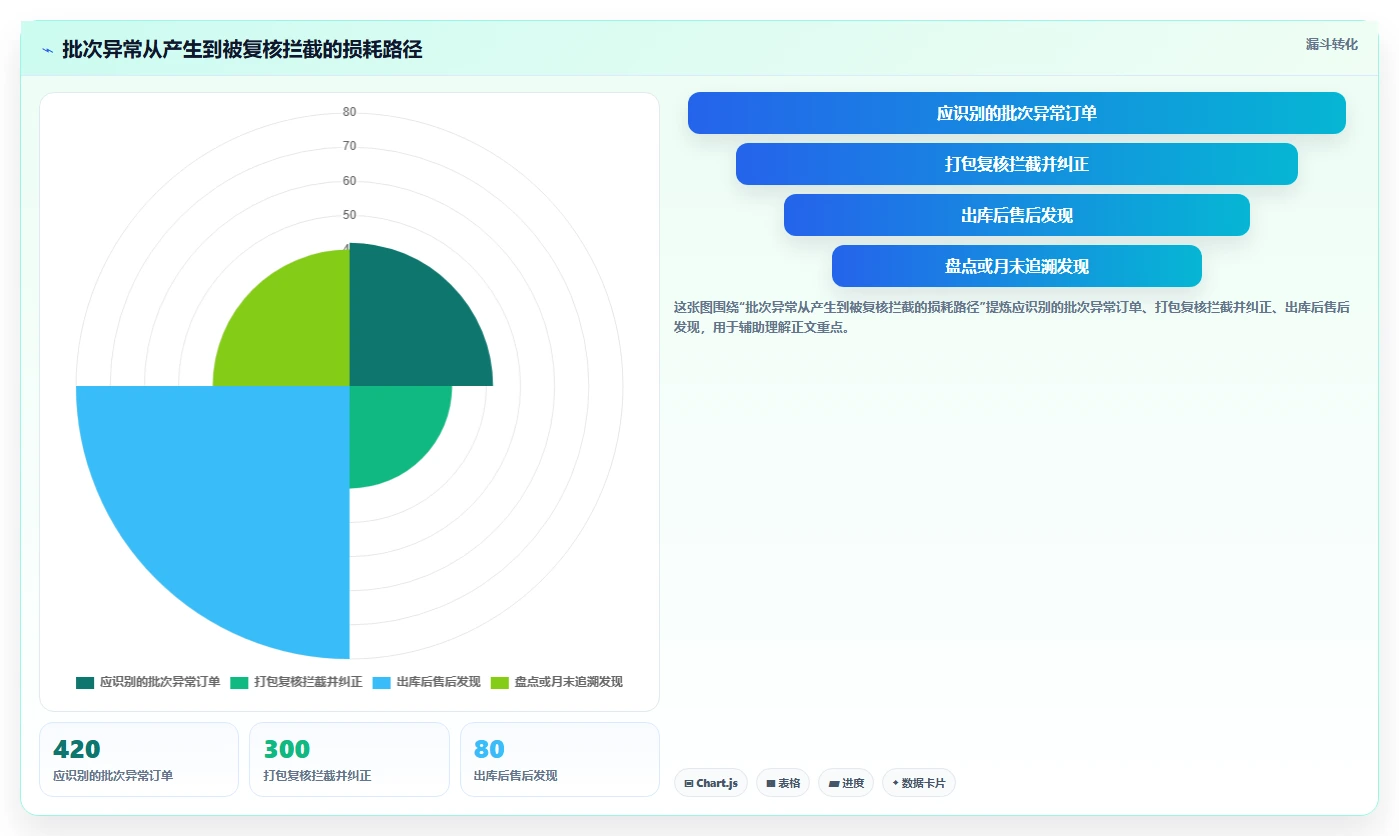This screenshot has height=836, width=1399.
Task: Click the axis label 80
Action: click(x=349, y=112)
